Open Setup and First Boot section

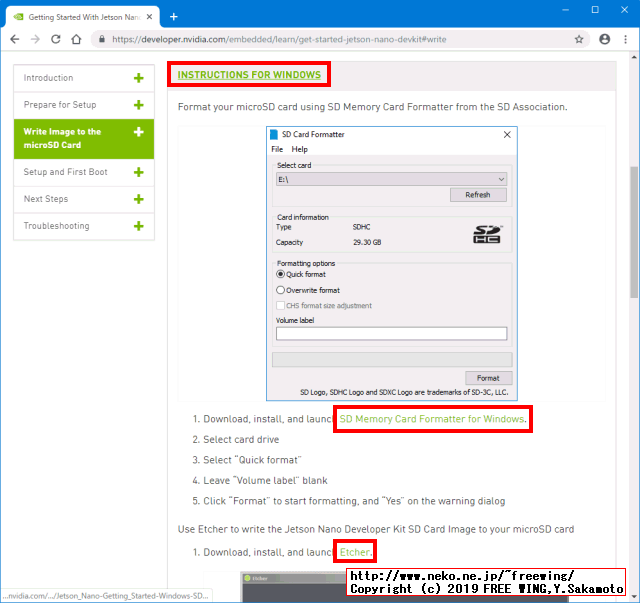(x=84, y=172)
